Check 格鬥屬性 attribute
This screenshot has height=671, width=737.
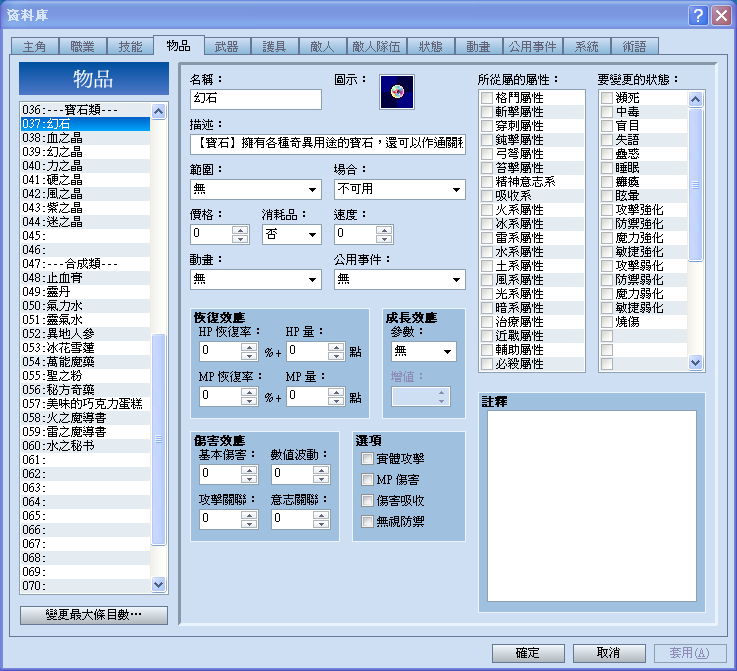point(487,98)
